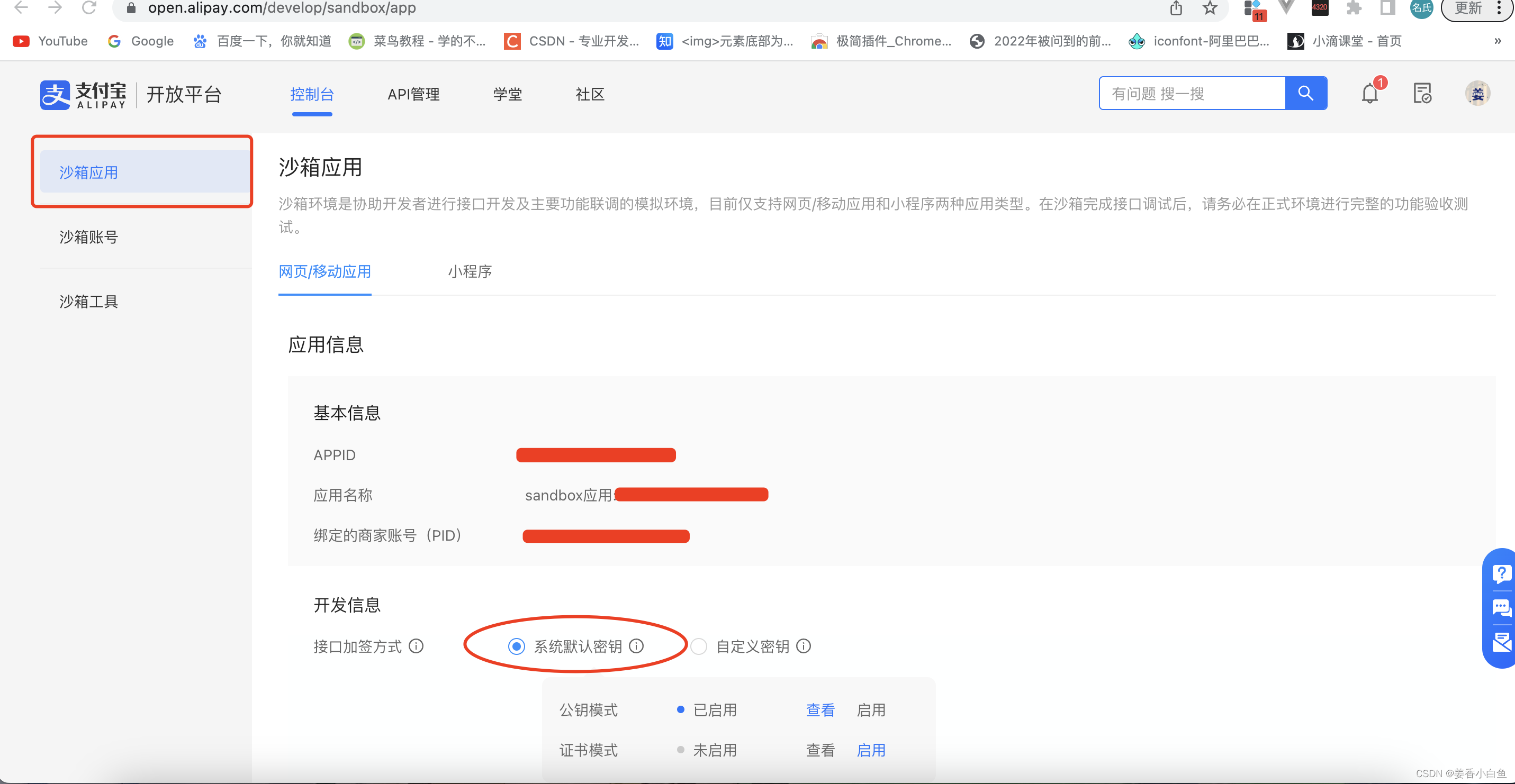
Task: Open 菜鸟教程 bookmark
Action: point(418,41)
